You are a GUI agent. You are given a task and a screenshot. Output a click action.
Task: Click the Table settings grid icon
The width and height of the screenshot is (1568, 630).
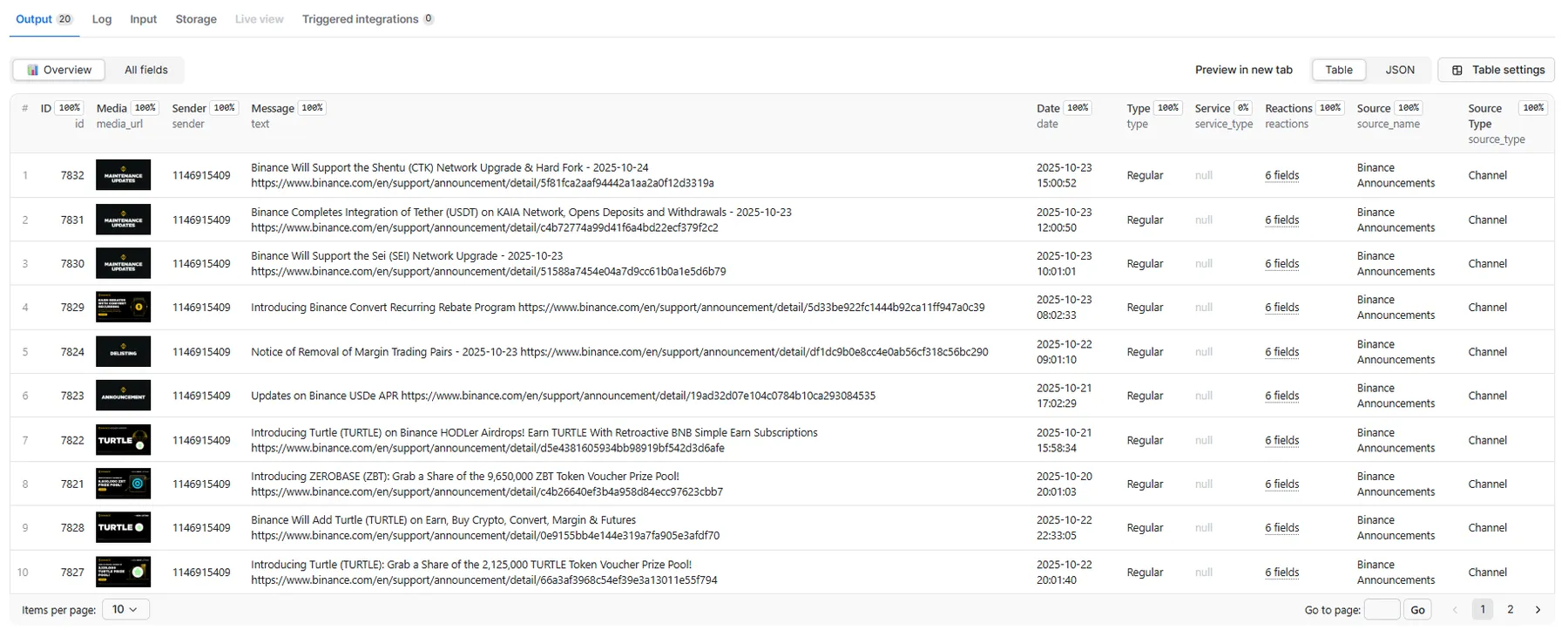coord(1456,70)
